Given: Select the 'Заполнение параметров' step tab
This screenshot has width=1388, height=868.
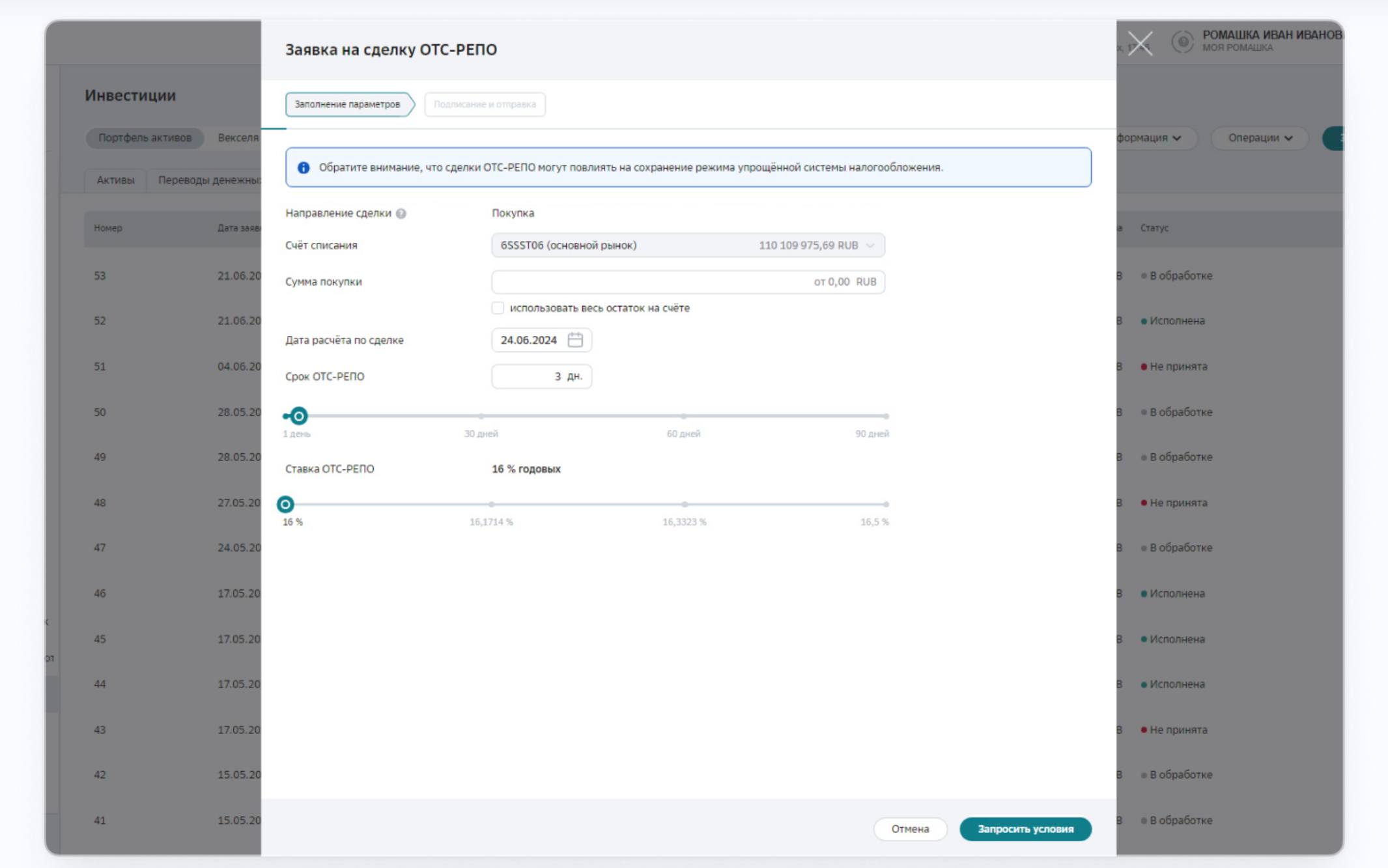Looking at the screenshot, I should pos(349,104).
